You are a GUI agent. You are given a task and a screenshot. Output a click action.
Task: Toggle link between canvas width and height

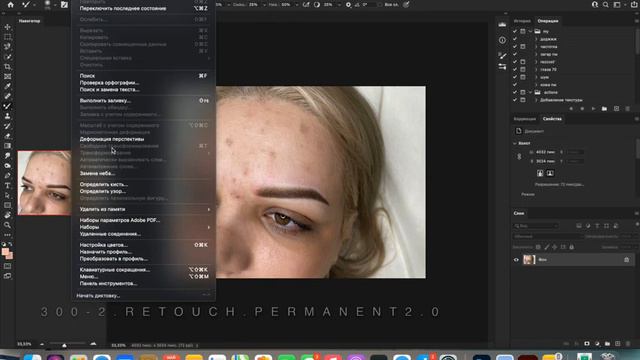pos(519,156)
